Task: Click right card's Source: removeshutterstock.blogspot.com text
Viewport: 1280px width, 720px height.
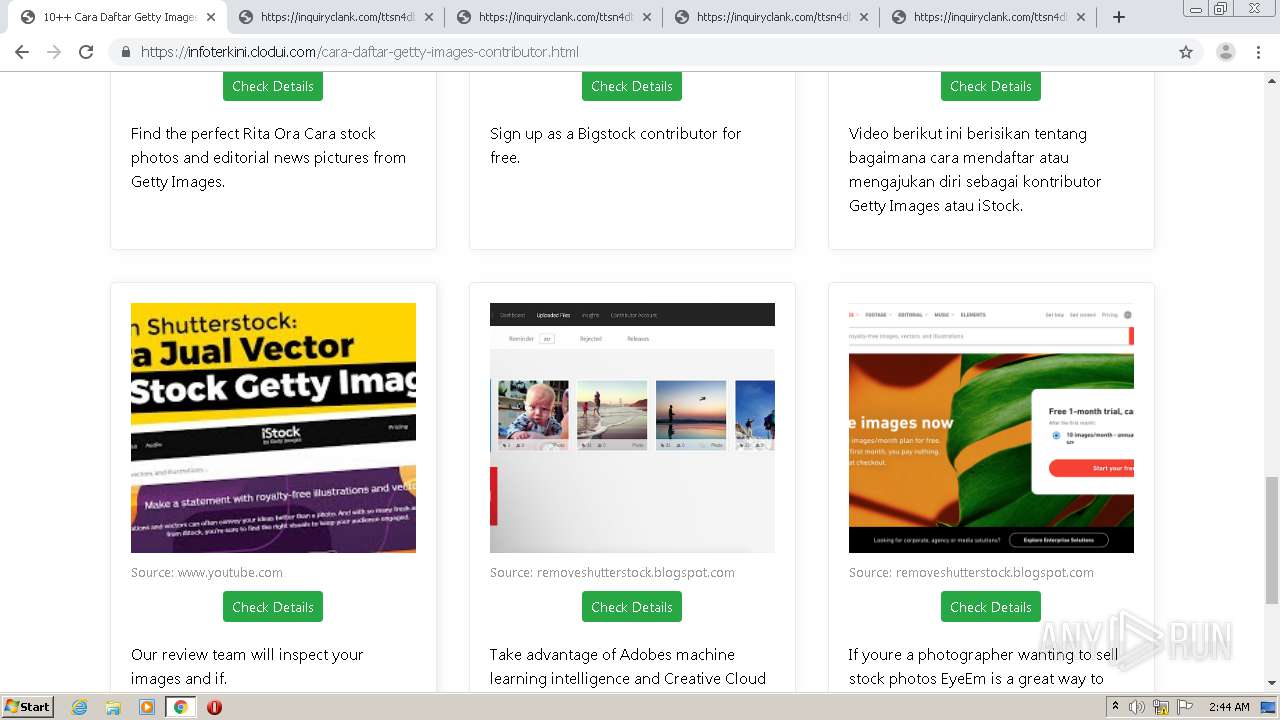Action: pyautogui.click(x=971, y=573)
